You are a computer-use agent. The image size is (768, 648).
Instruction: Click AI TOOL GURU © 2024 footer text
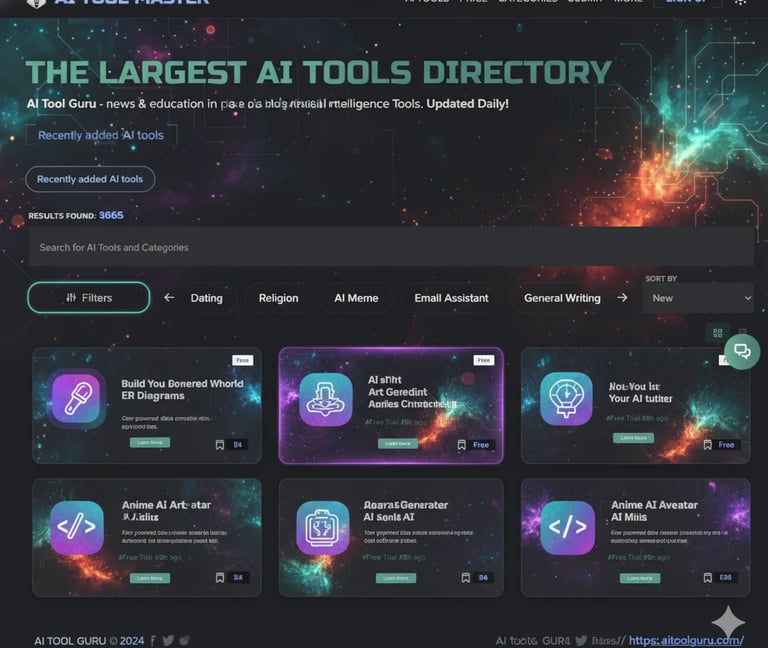click(89, 641)
